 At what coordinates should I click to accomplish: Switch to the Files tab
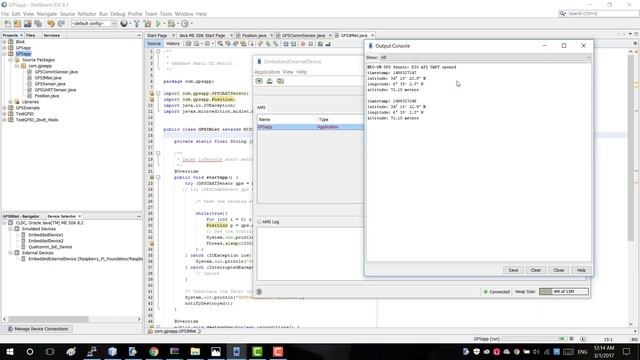point(31,36)
